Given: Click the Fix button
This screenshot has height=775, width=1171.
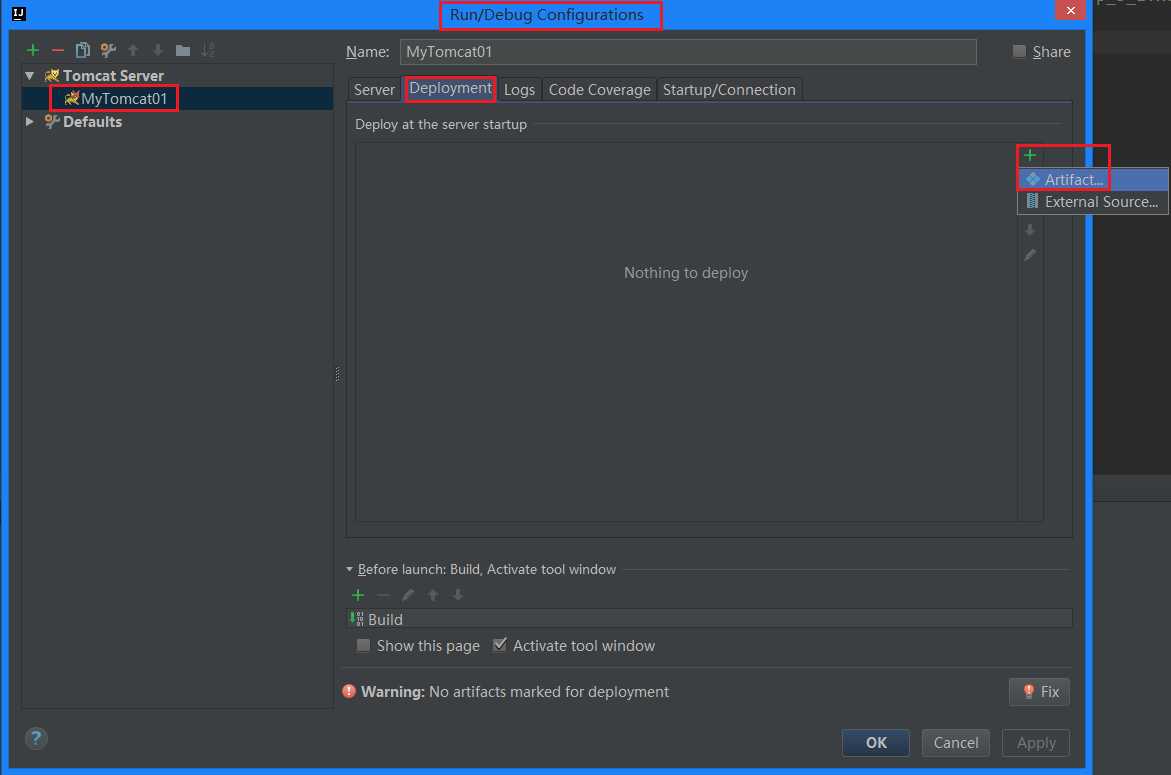Looking at the screenshot, I should click(1040, 691).
